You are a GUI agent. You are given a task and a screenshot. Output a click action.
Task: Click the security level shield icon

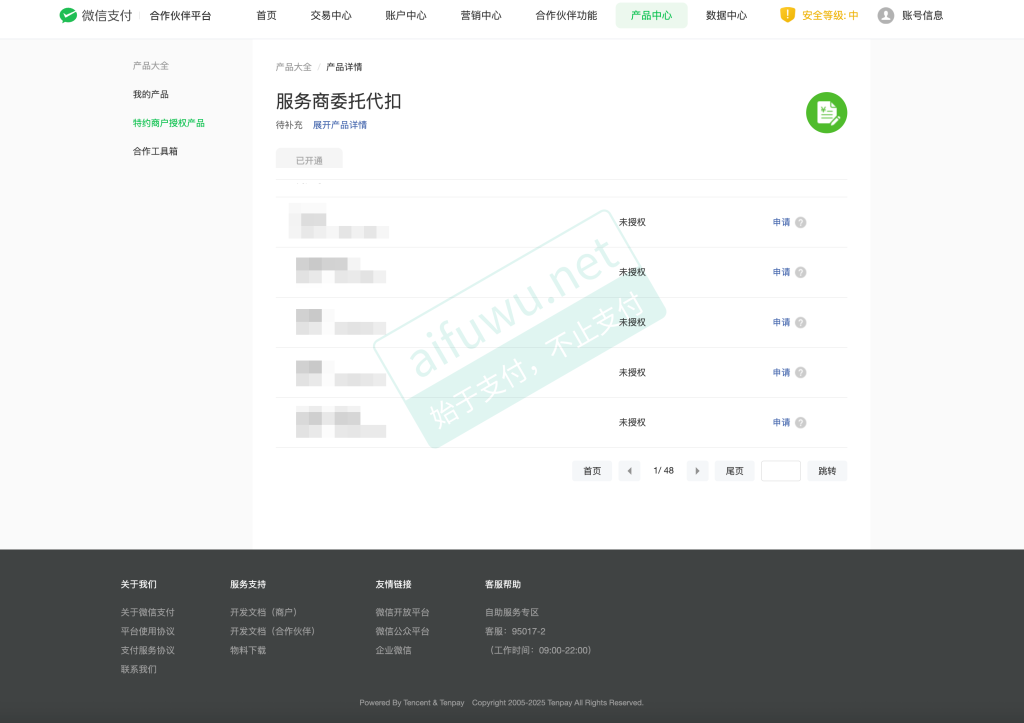point(788,15)
